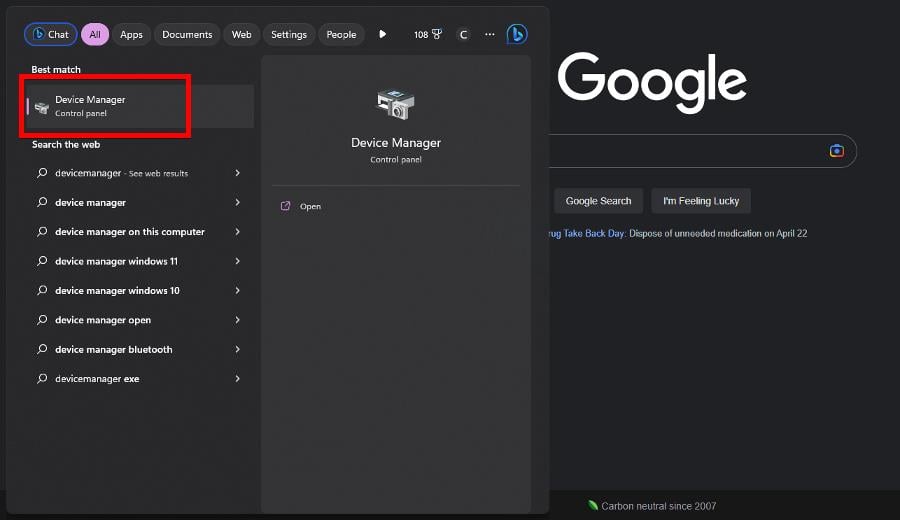Select device manager windows 11 suggestion
Viewport: 900px width, 520px height.
click(117, 261)
